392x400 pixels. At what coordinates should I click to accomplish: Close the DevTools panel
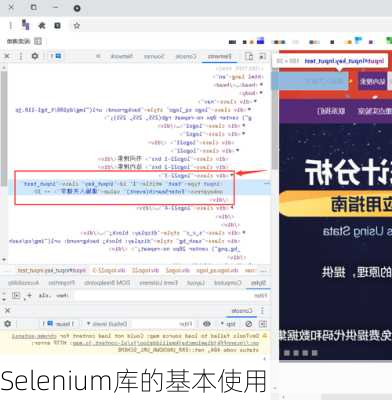pyautogui.click(x=7, y=56)
